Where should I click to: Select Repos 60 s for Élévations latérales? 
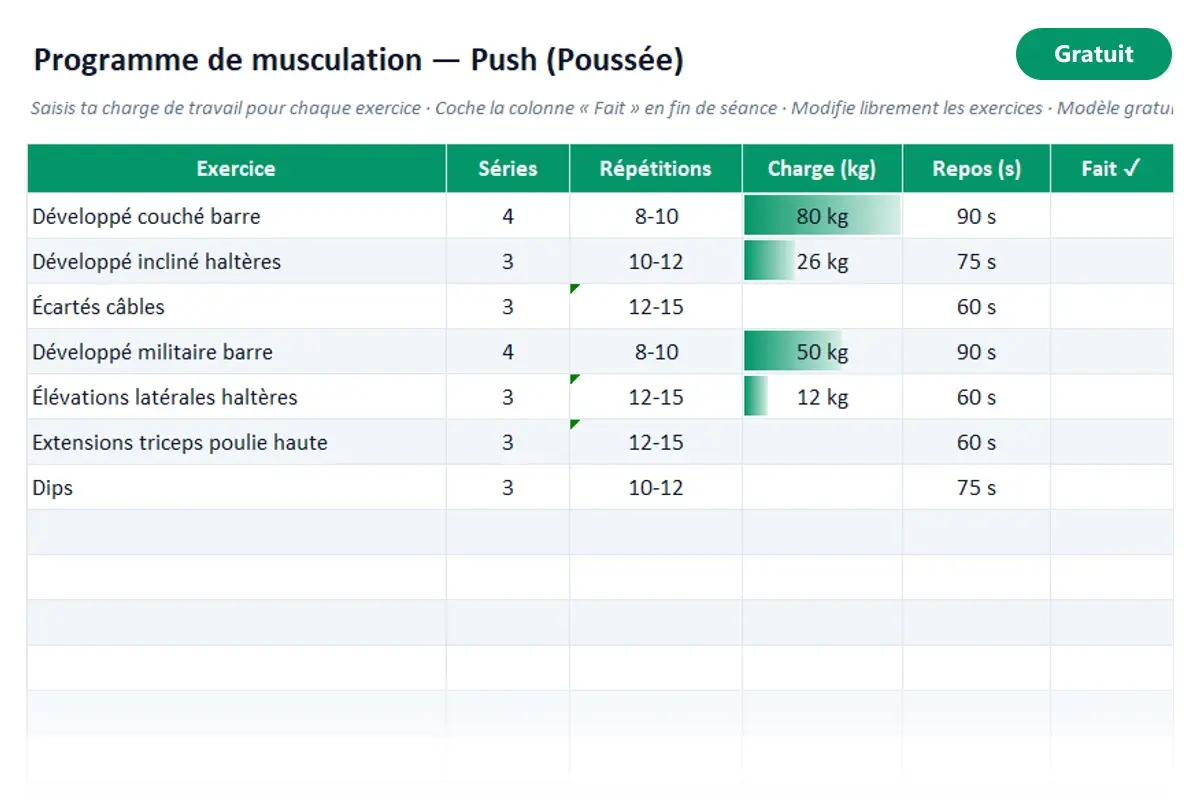(x=976, y=397)
